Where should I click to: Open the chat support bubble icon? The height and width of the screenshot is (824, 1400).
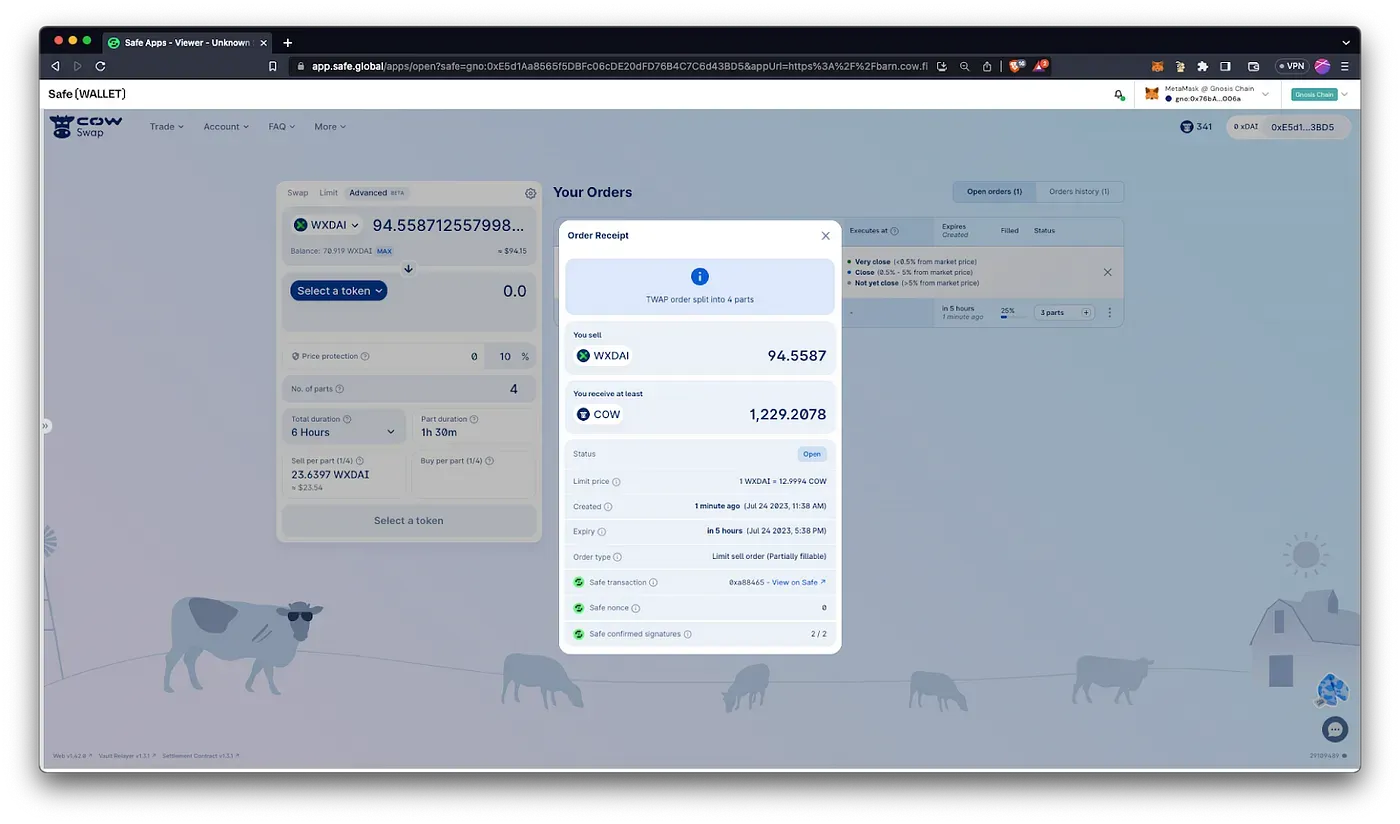click(x=1334, y=729)
